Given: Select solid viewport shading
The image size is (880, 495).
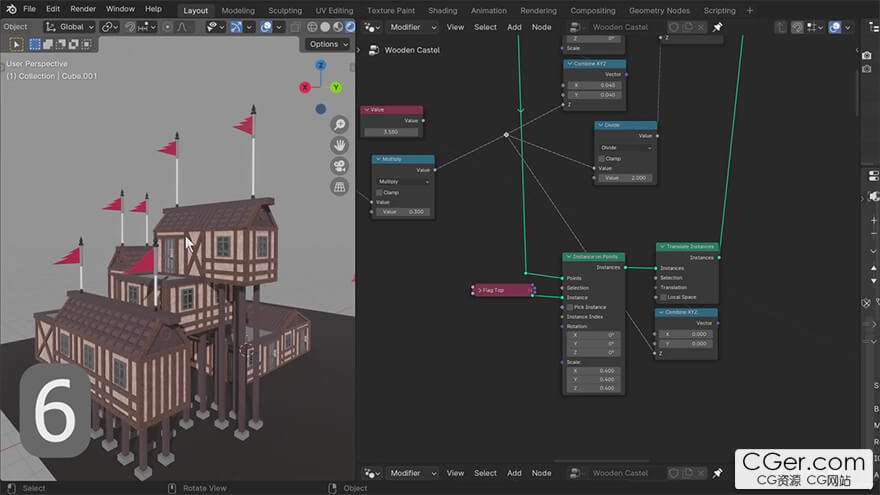Looking at the screenshot, I should click(x=325, y=27).
